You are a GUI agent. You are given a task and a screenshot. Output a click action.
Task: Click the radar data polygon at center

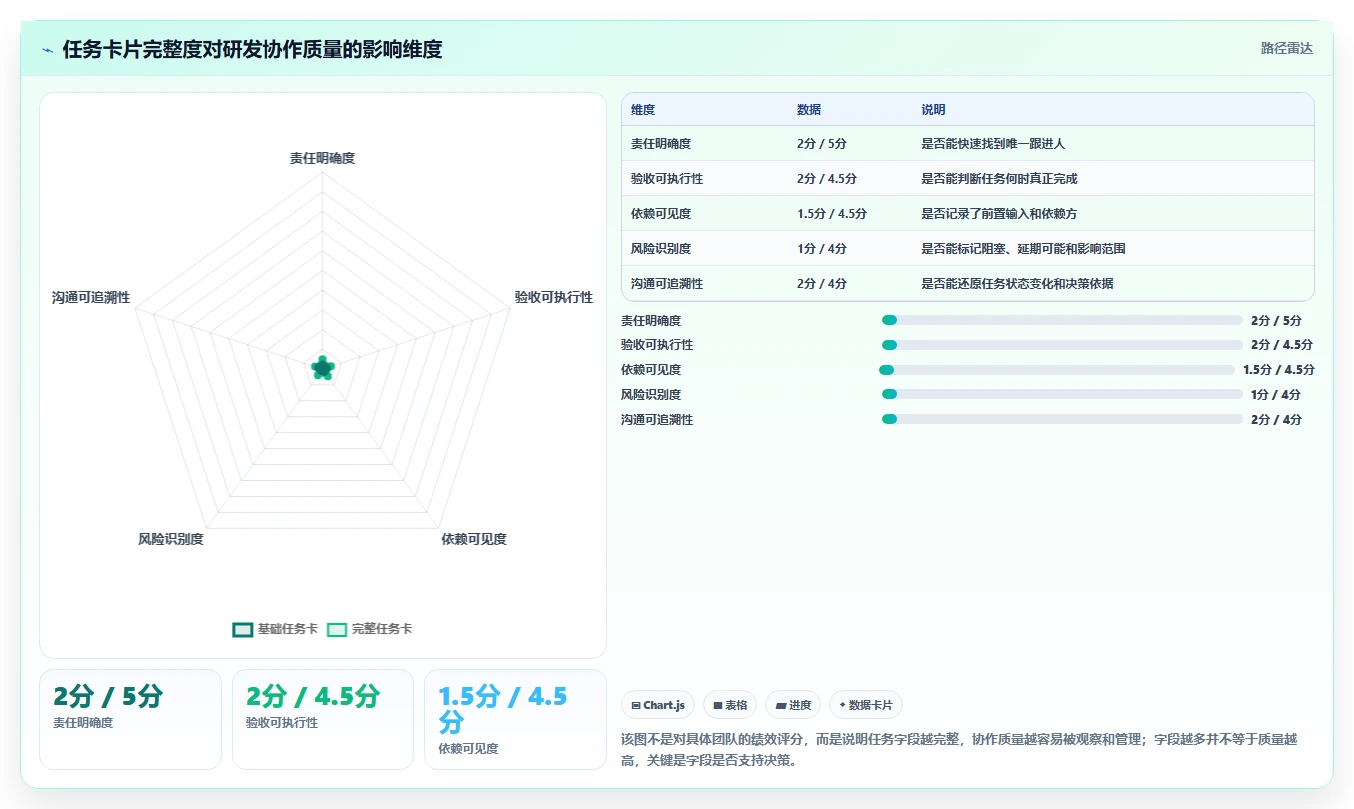(322, 368)
